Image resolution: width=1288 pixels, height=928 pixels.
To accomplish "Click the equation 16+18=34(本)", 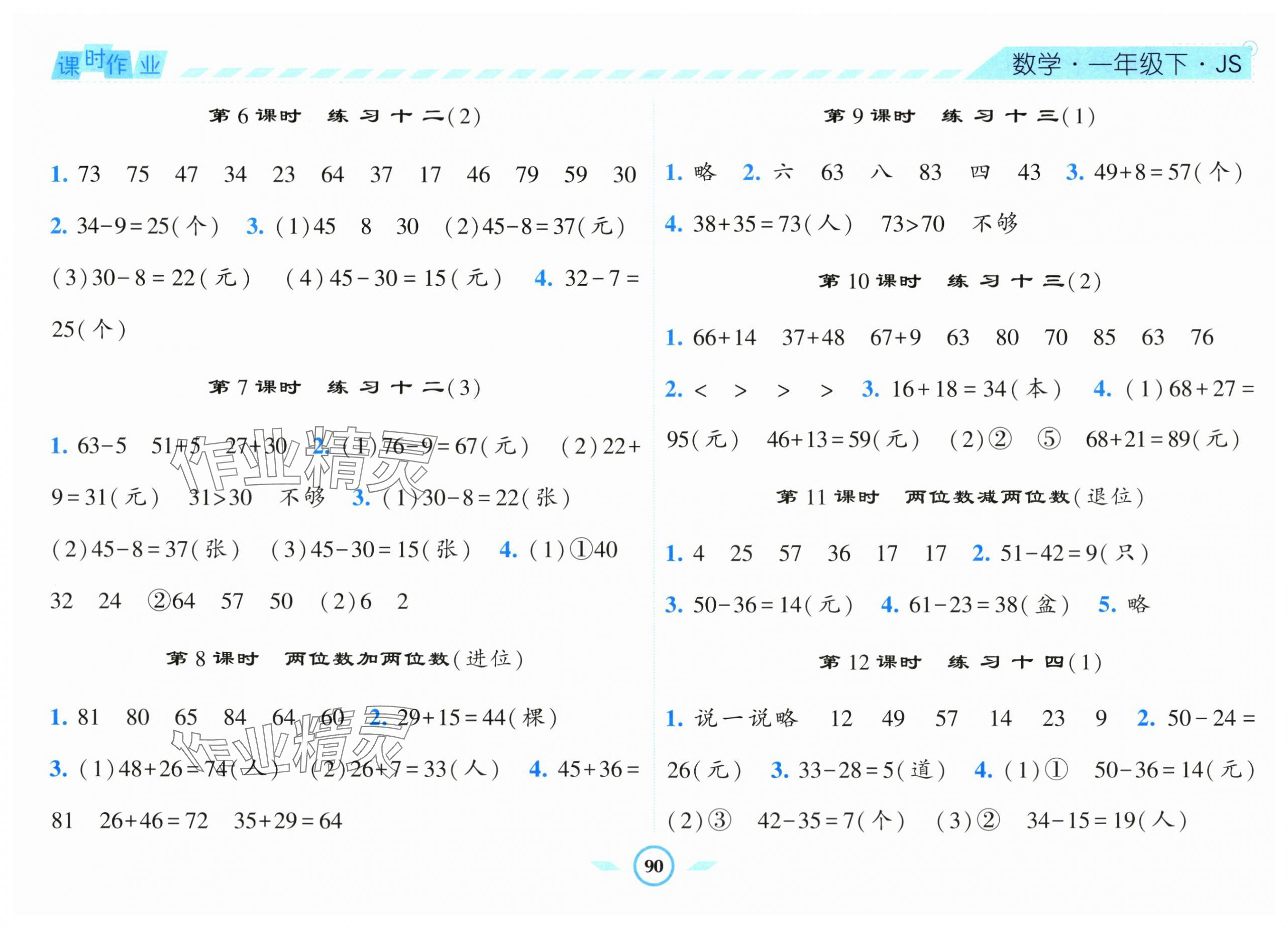I will 976,389.
